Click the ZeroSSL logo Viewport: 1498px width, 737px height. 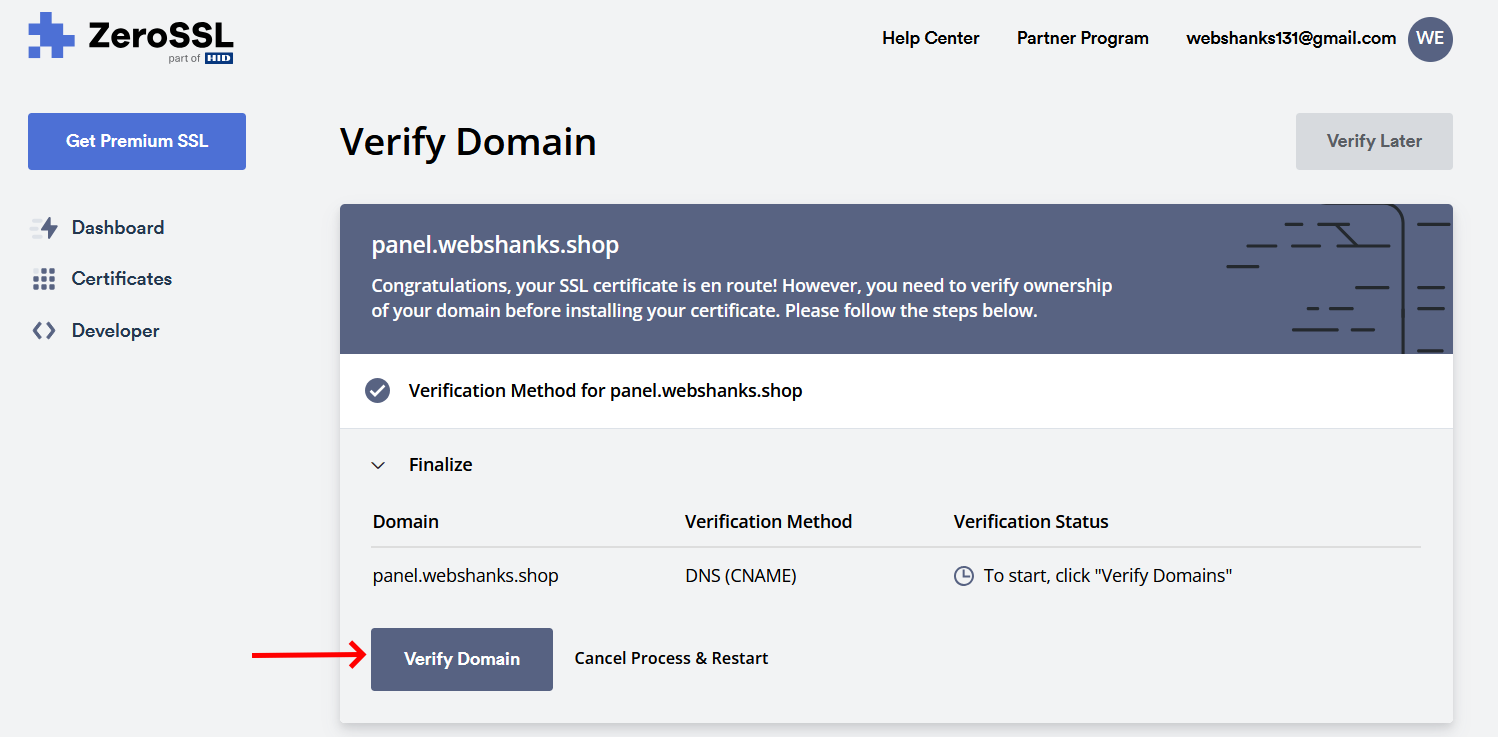131,38
